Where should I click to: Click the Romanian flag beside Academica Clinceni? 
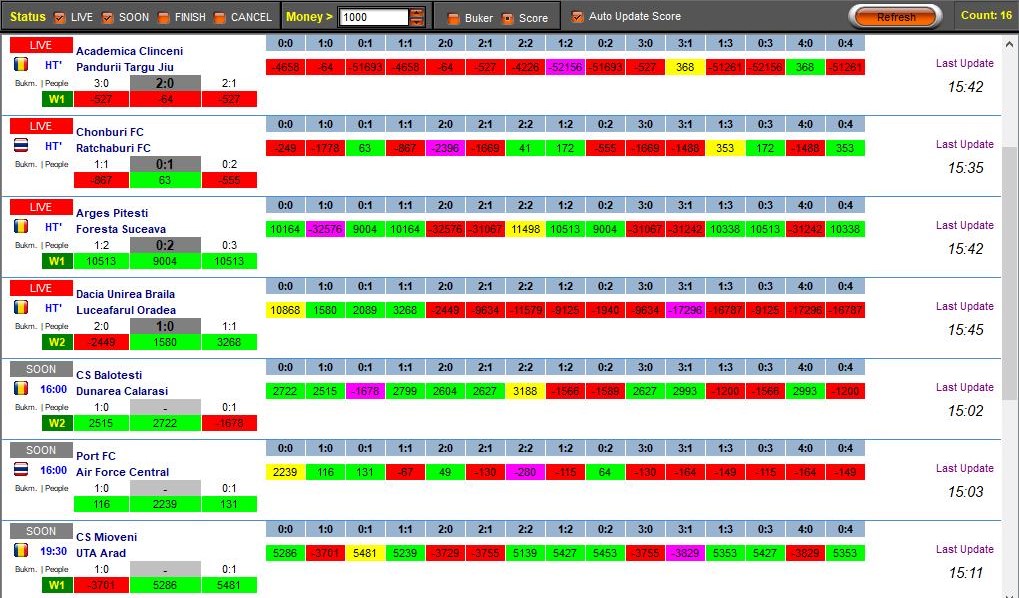(21, 64)
